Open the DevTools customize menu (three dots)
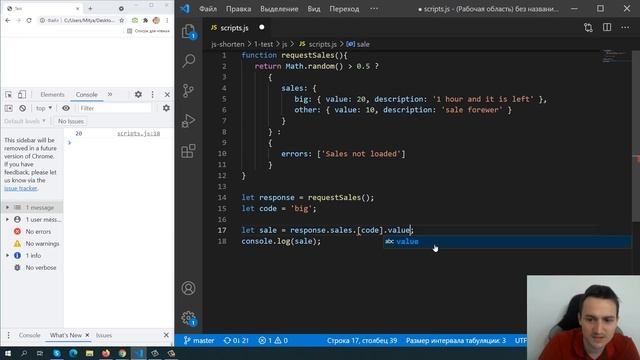 [153, 94]
